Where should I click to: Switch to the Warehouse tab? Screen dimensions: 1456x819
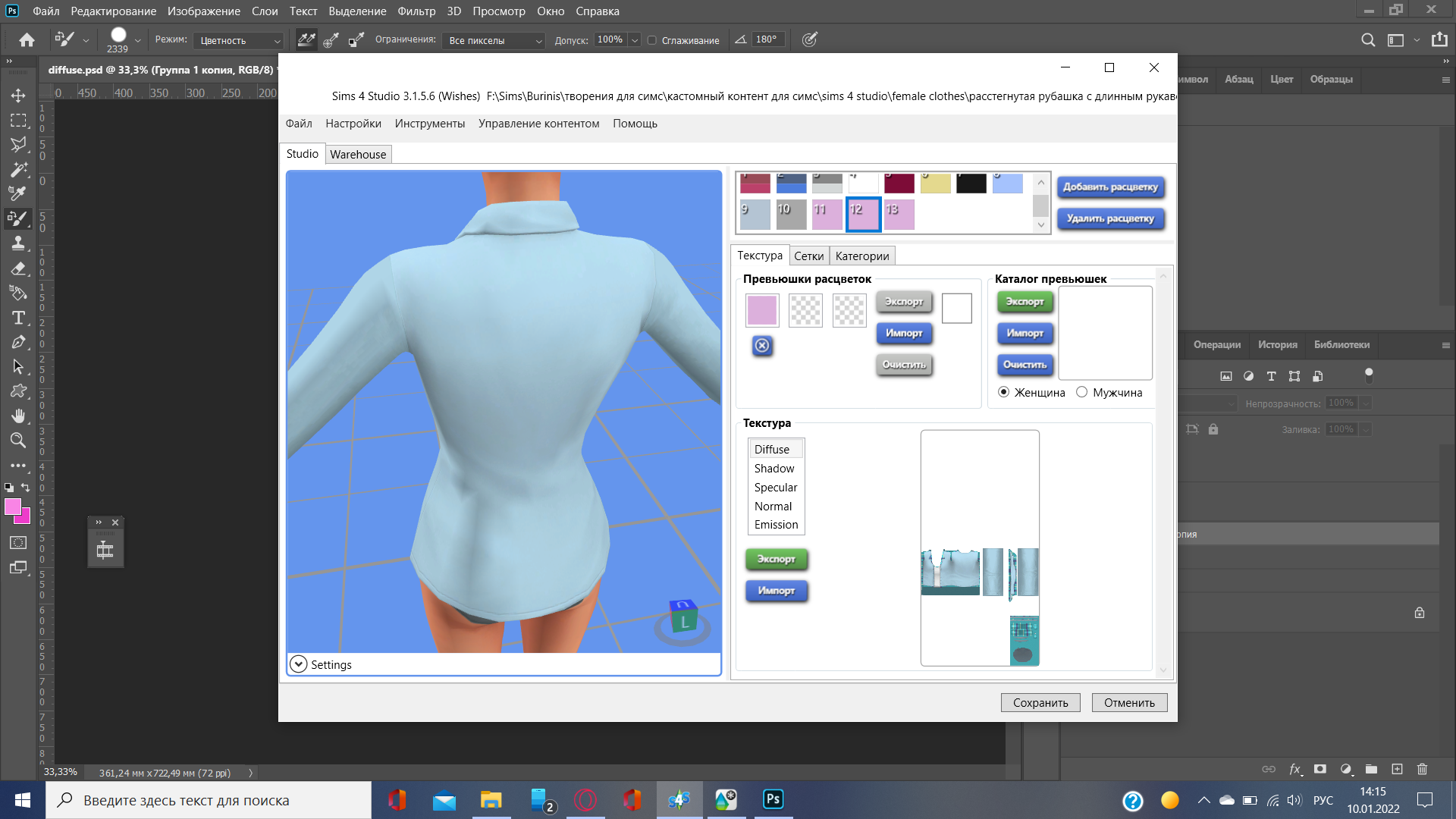[358, 154]
